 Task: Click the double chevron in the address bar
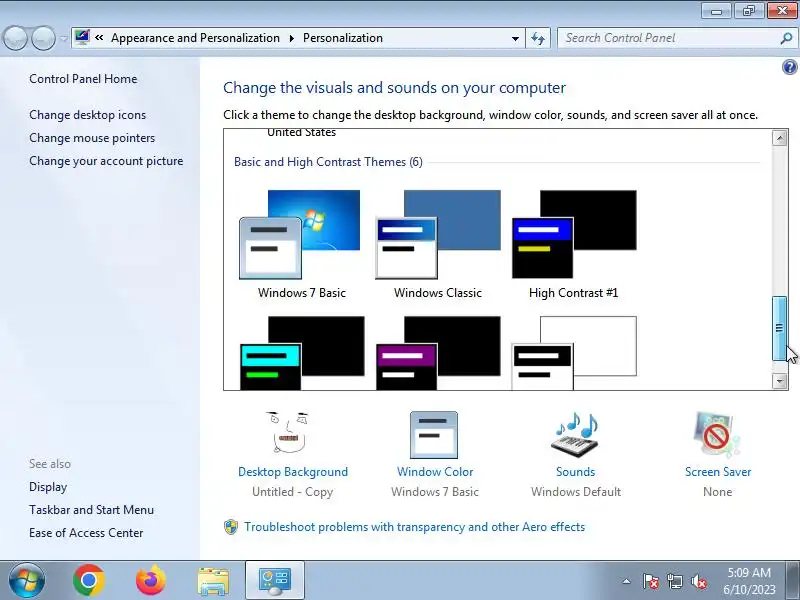point(99,38)
